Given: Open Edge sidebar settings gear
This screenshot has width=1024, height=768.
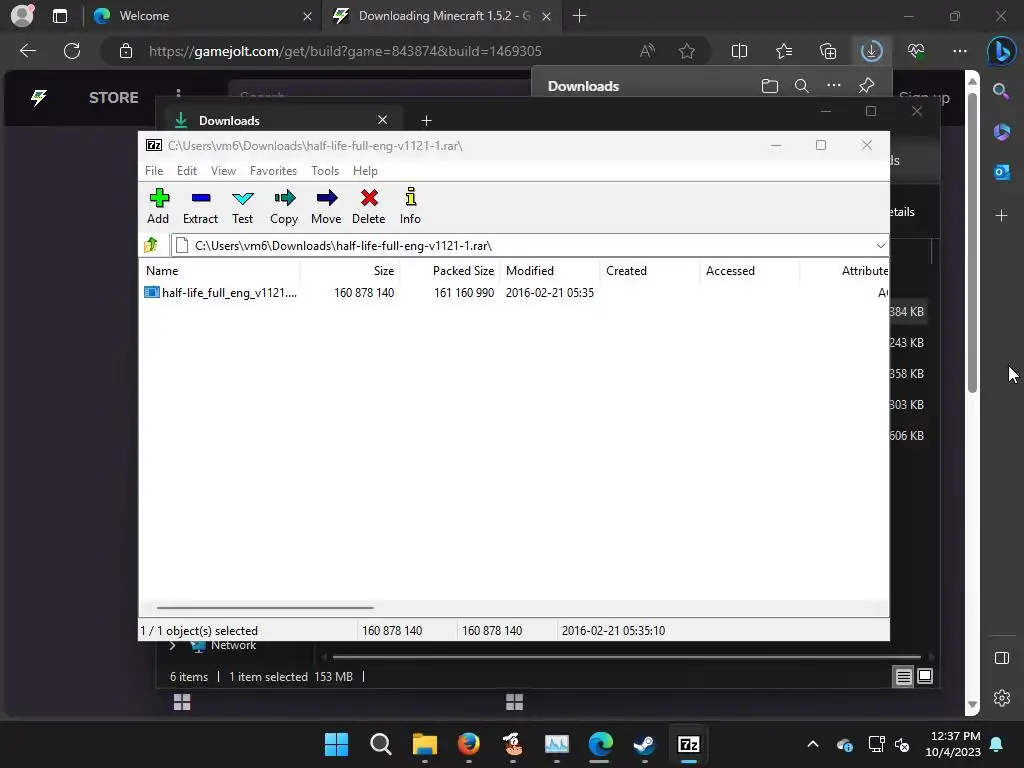Looking at the screenshot, I should [1001, 697].
